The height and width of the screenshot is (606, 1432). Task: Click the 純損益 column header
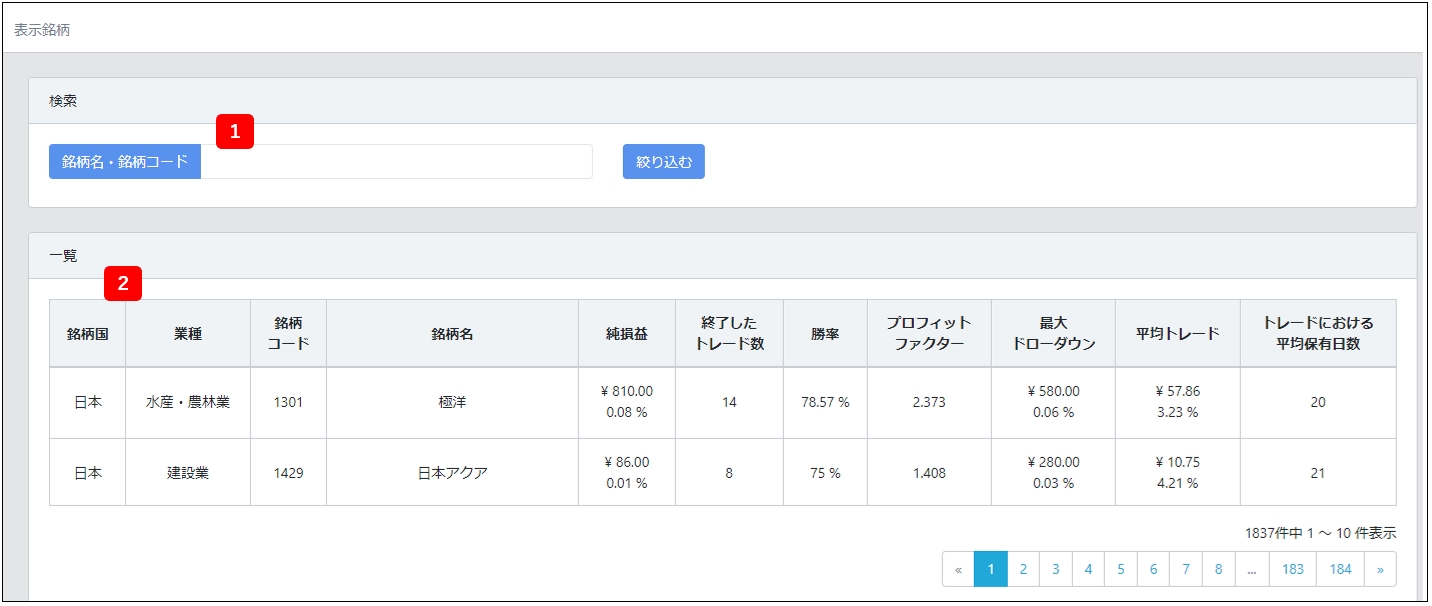pos(626,334)
